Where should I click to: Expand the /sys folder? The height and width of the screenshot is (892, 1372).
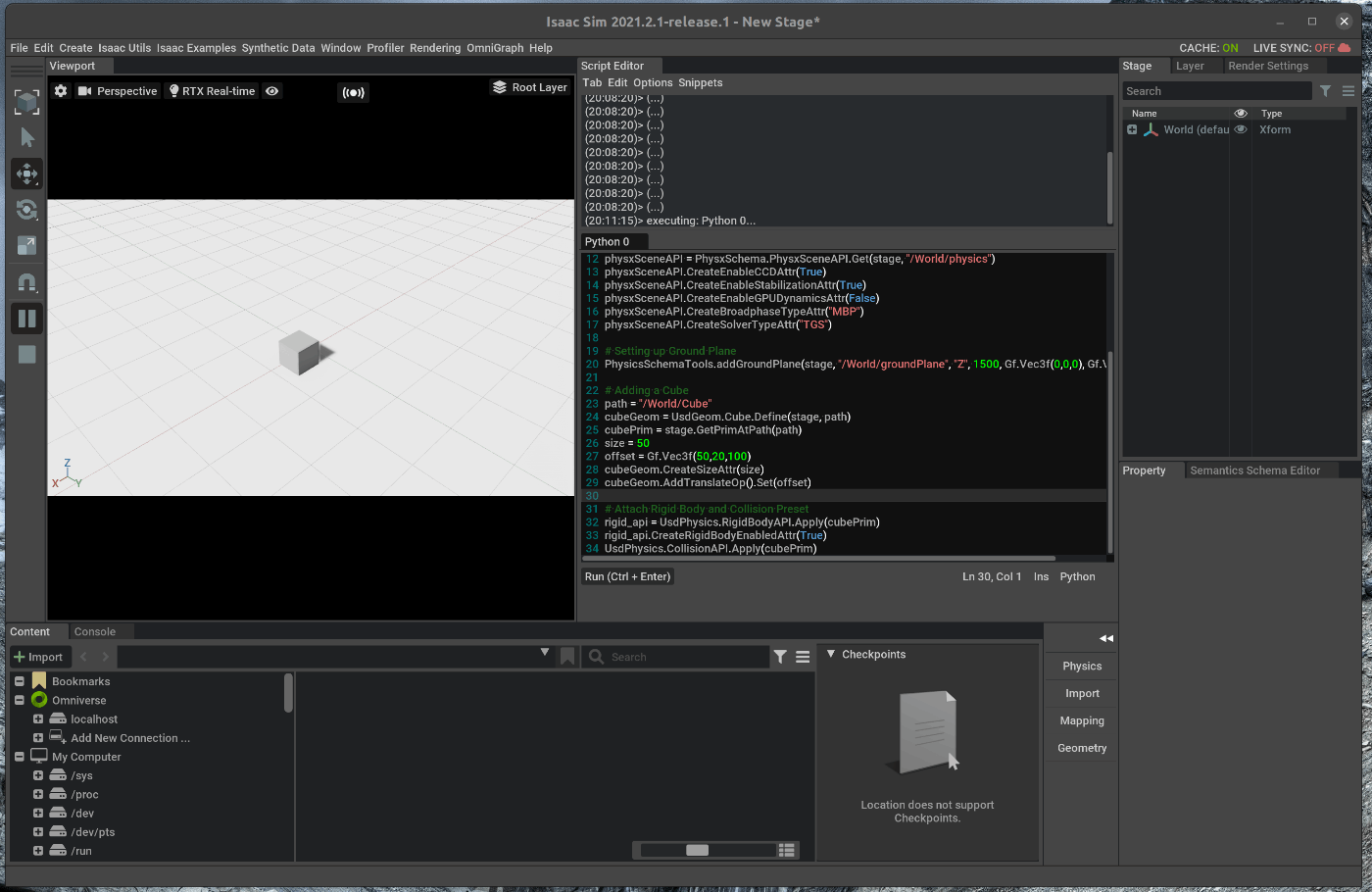point(38,775)
